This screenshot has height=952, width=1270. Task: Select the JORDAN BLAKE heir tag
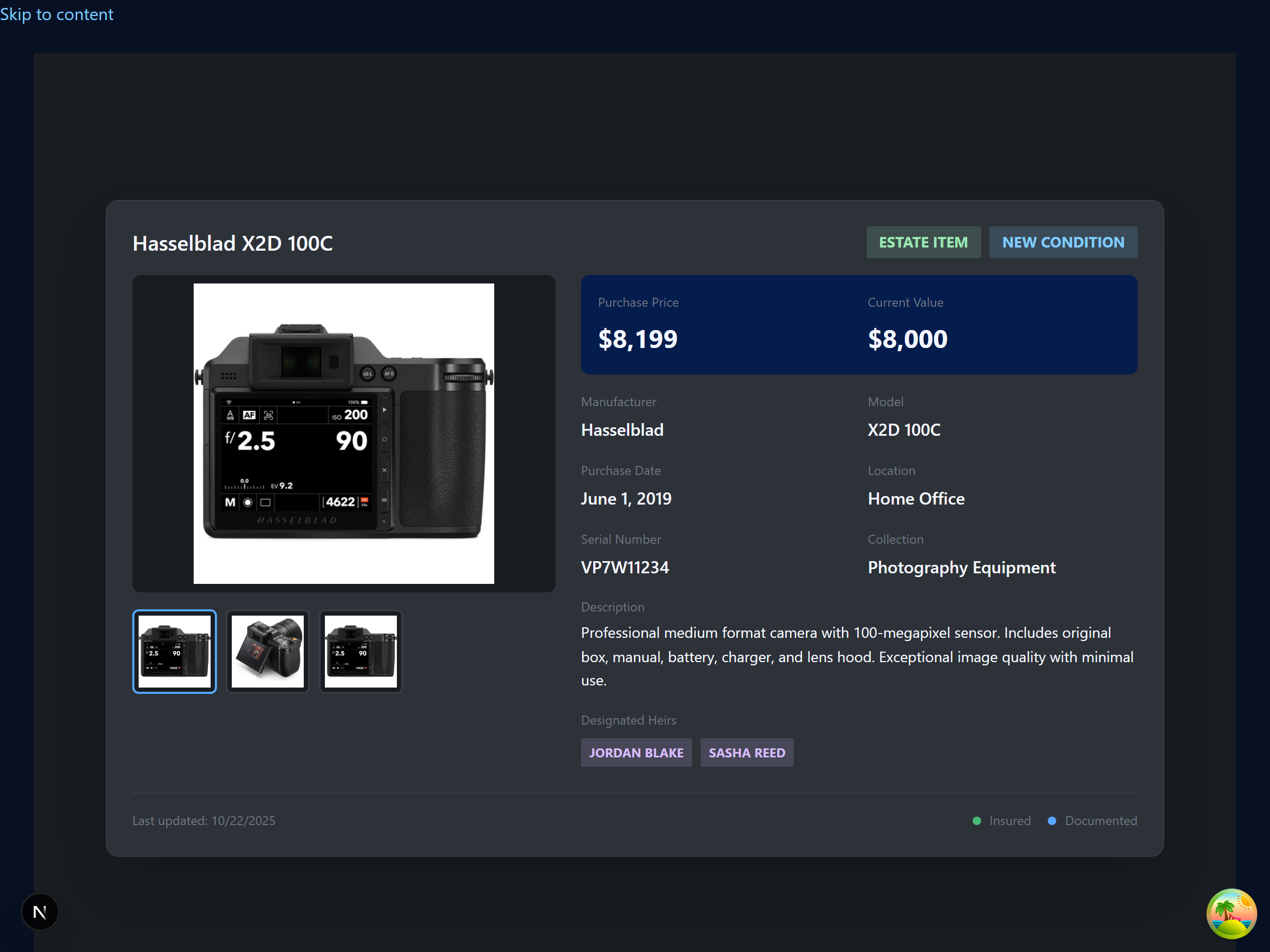(x=636, y=752)
